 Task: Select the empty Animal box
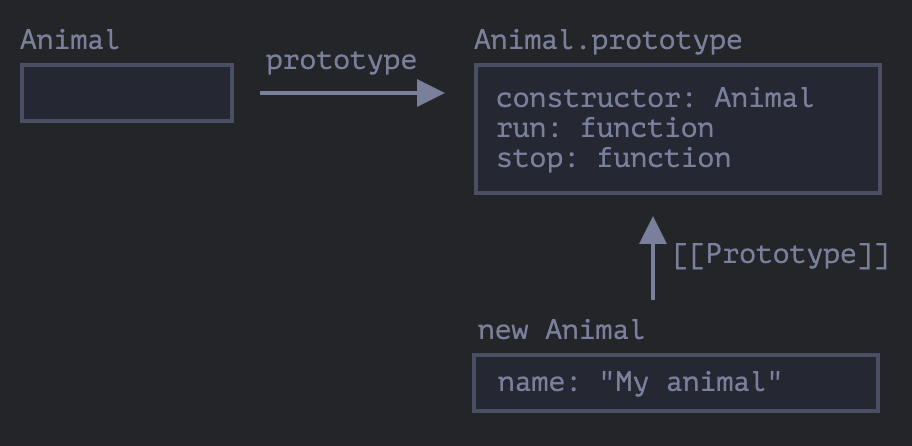127,93
